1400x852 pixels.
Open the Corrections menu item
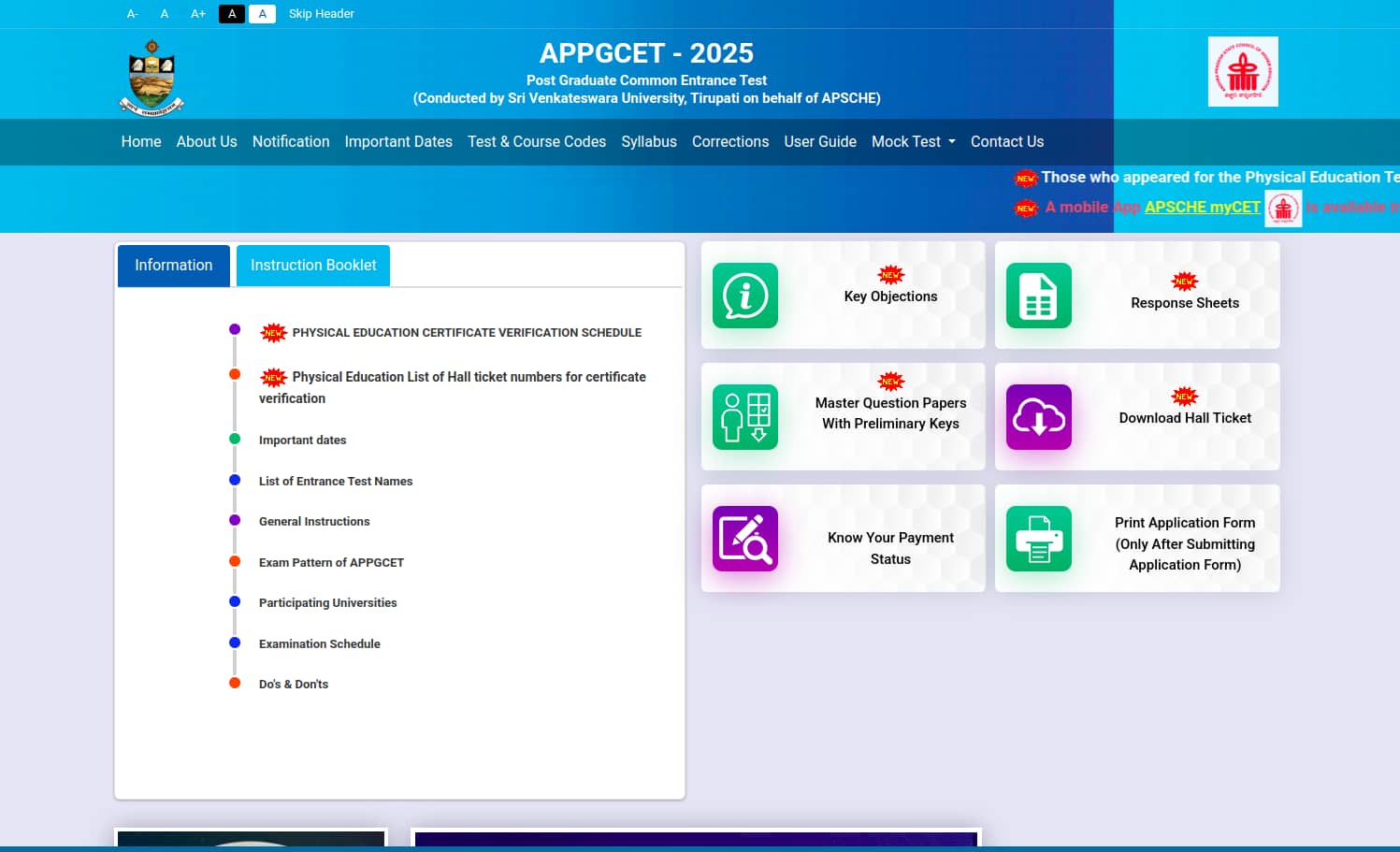[x=730, y=142]
